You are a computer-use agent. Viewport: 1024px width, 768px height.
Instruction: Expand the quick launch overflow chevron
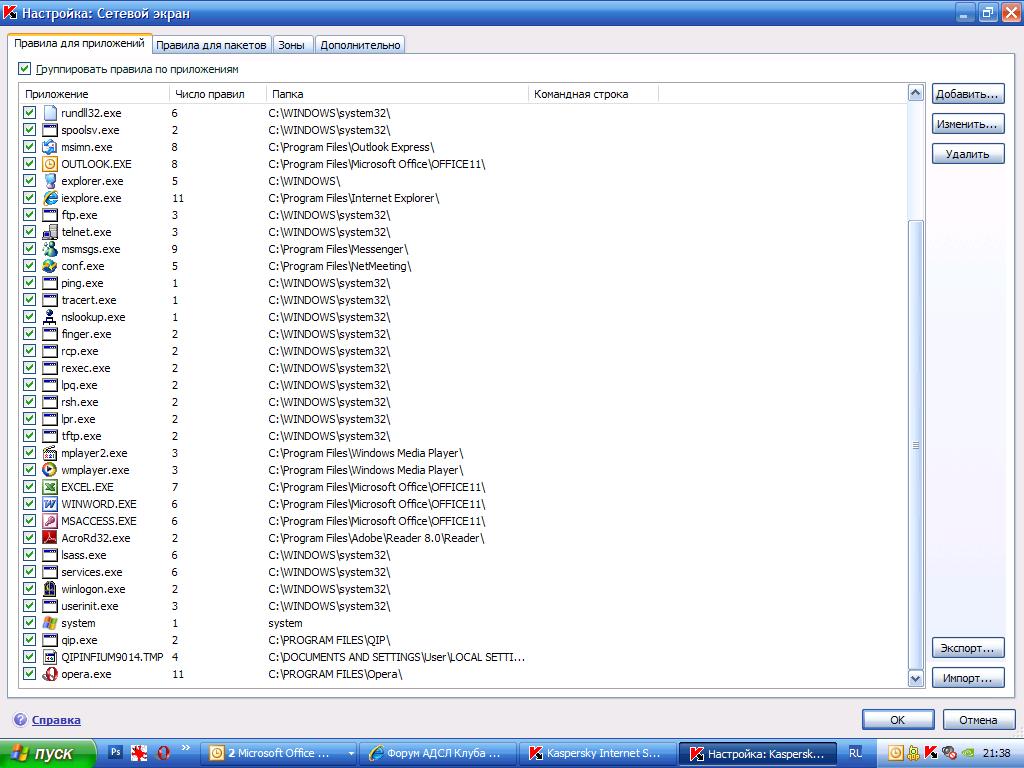pyautogui.click(x=185, y=748)
